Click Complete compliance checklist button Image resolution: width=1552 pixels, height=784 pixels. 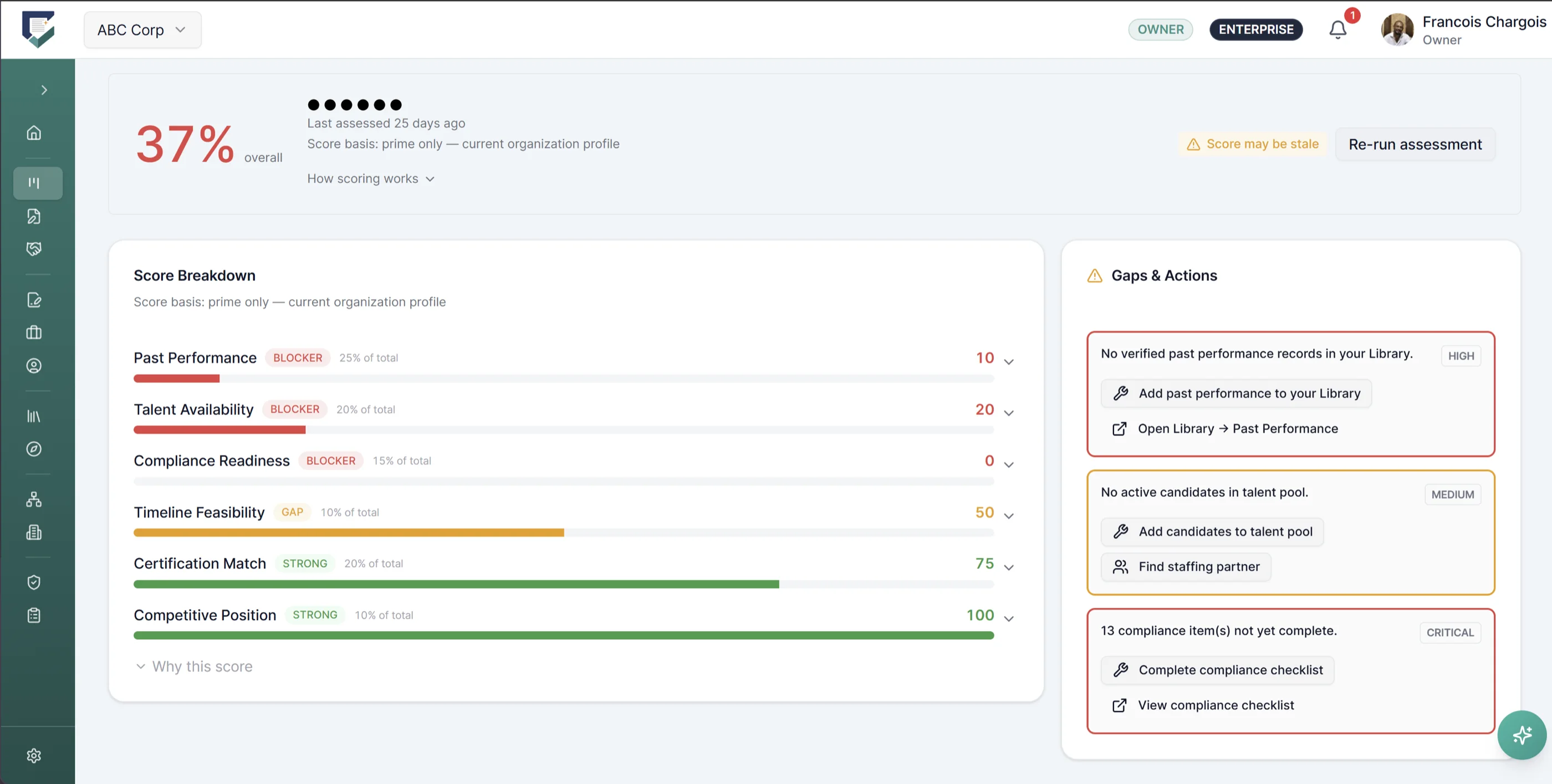[x=1217, y=670]
